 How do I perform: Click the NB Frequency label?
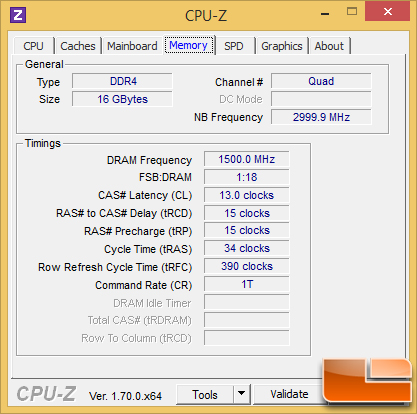click(x=228, y=117)
